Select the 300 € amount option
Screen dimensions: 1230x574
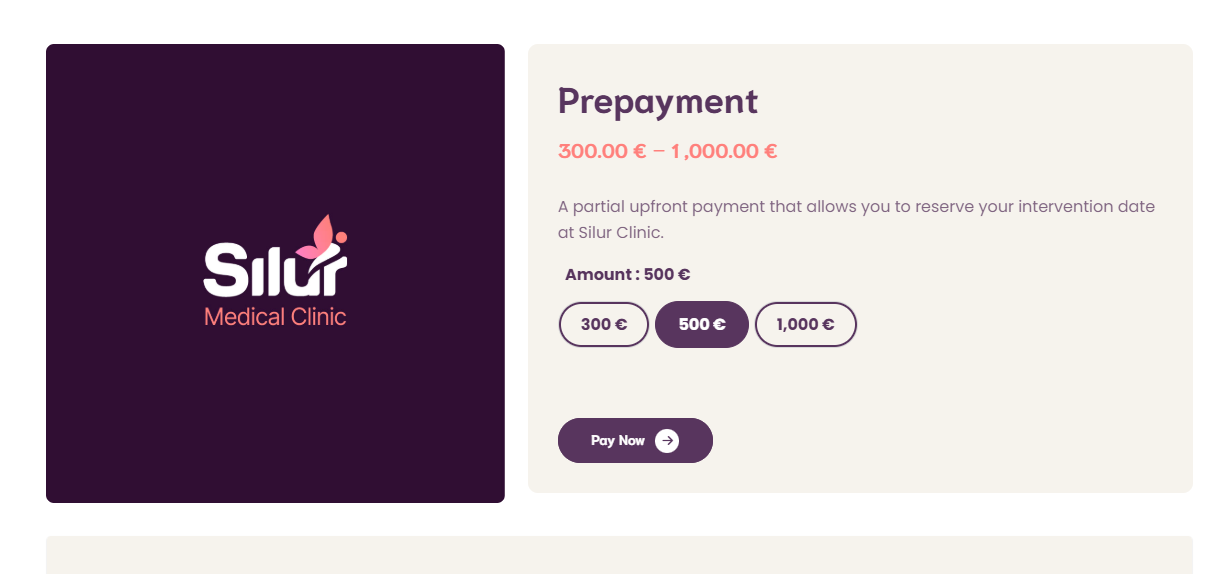click(604, 324)
